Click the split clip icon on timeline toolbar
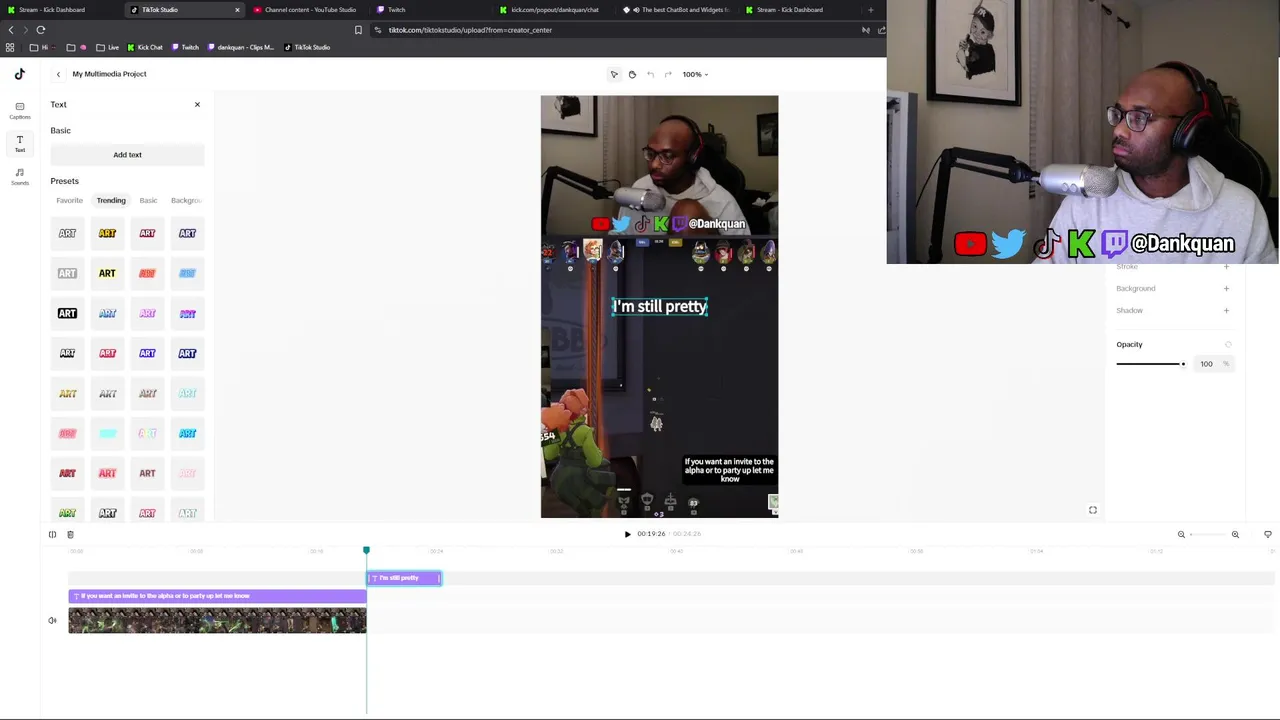This screenshot has width=1280, height=720. tap(52, 534)
